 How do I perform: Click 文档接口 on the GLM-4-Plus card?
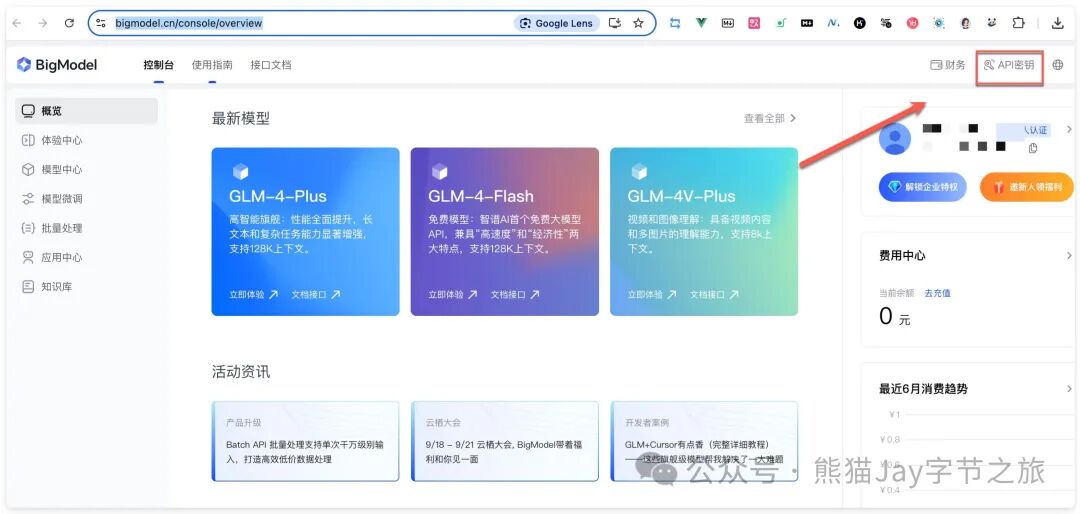(x=315, y=294)
